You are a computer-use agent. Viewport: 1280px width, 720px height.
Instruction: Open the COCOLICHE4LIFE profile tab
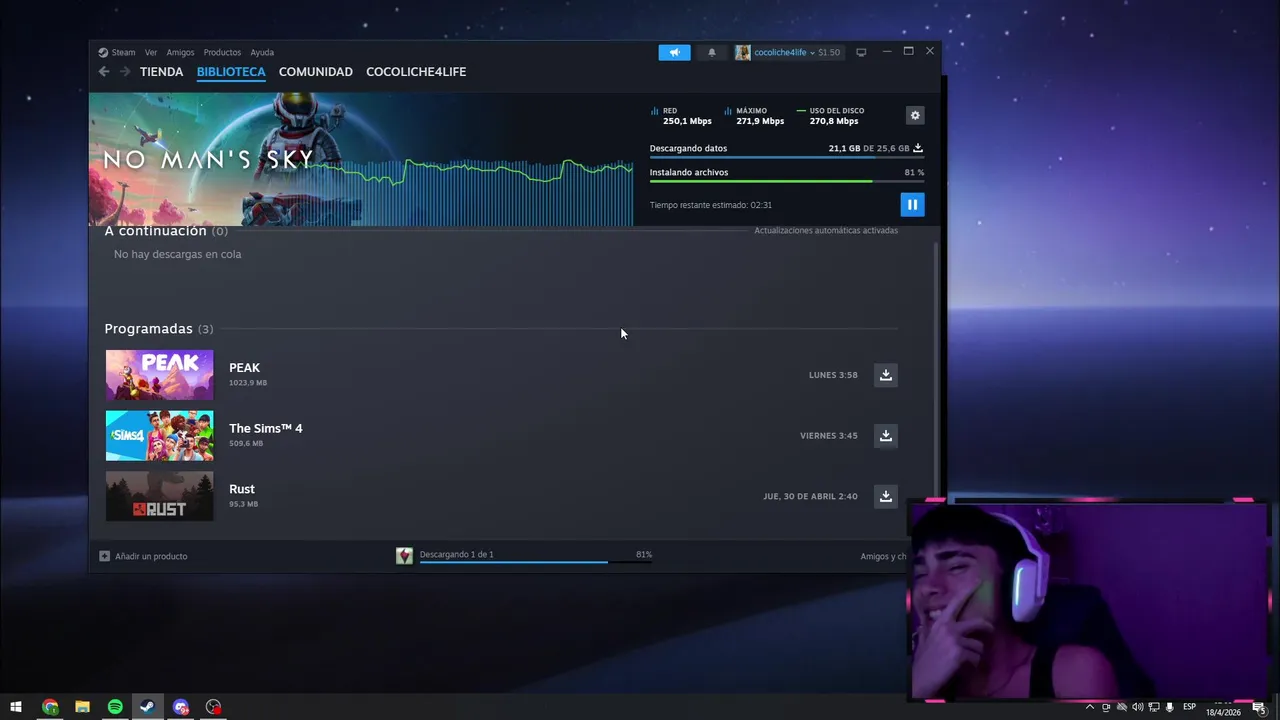click(416, 72)
